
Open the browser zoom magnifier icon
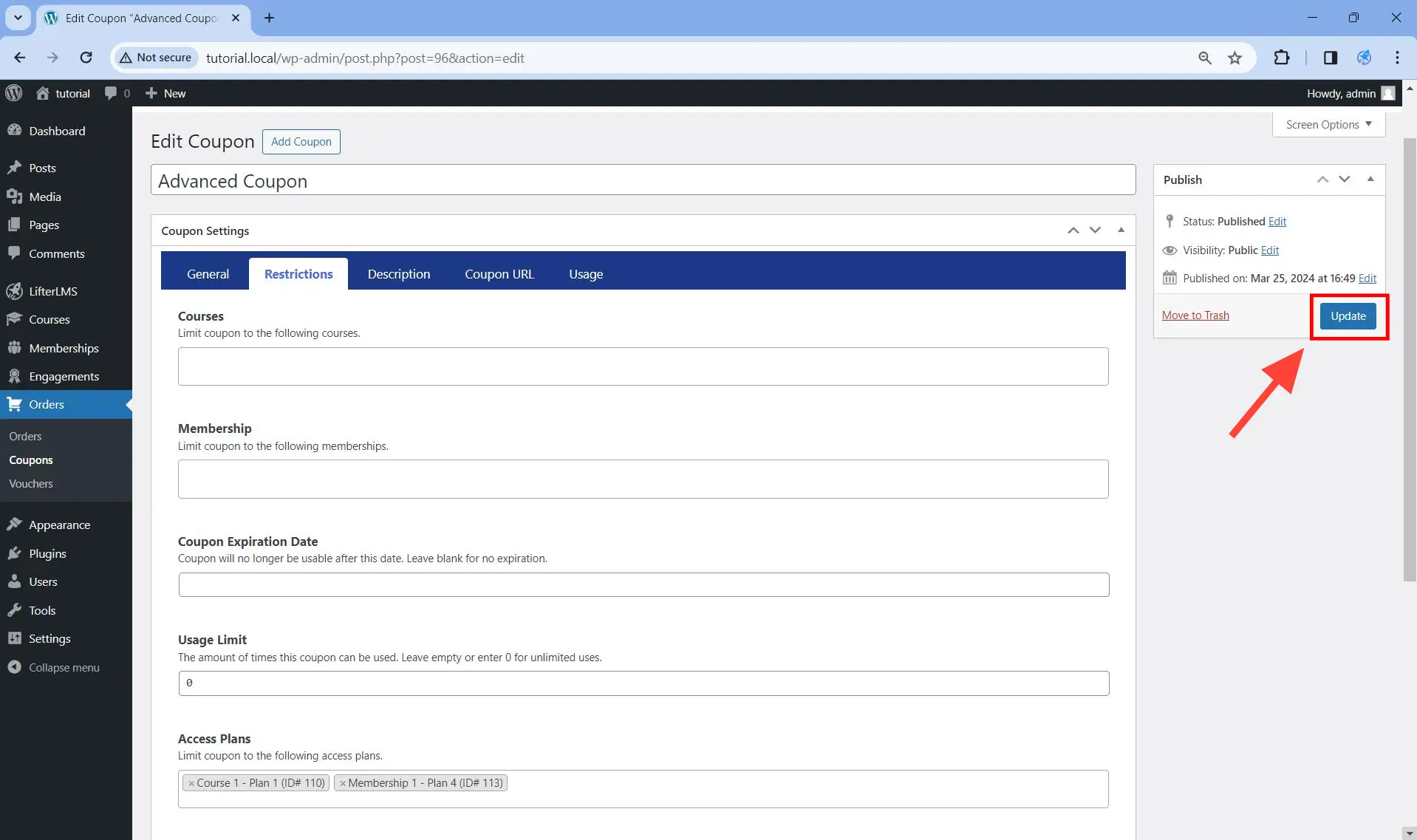(1205, 58)
